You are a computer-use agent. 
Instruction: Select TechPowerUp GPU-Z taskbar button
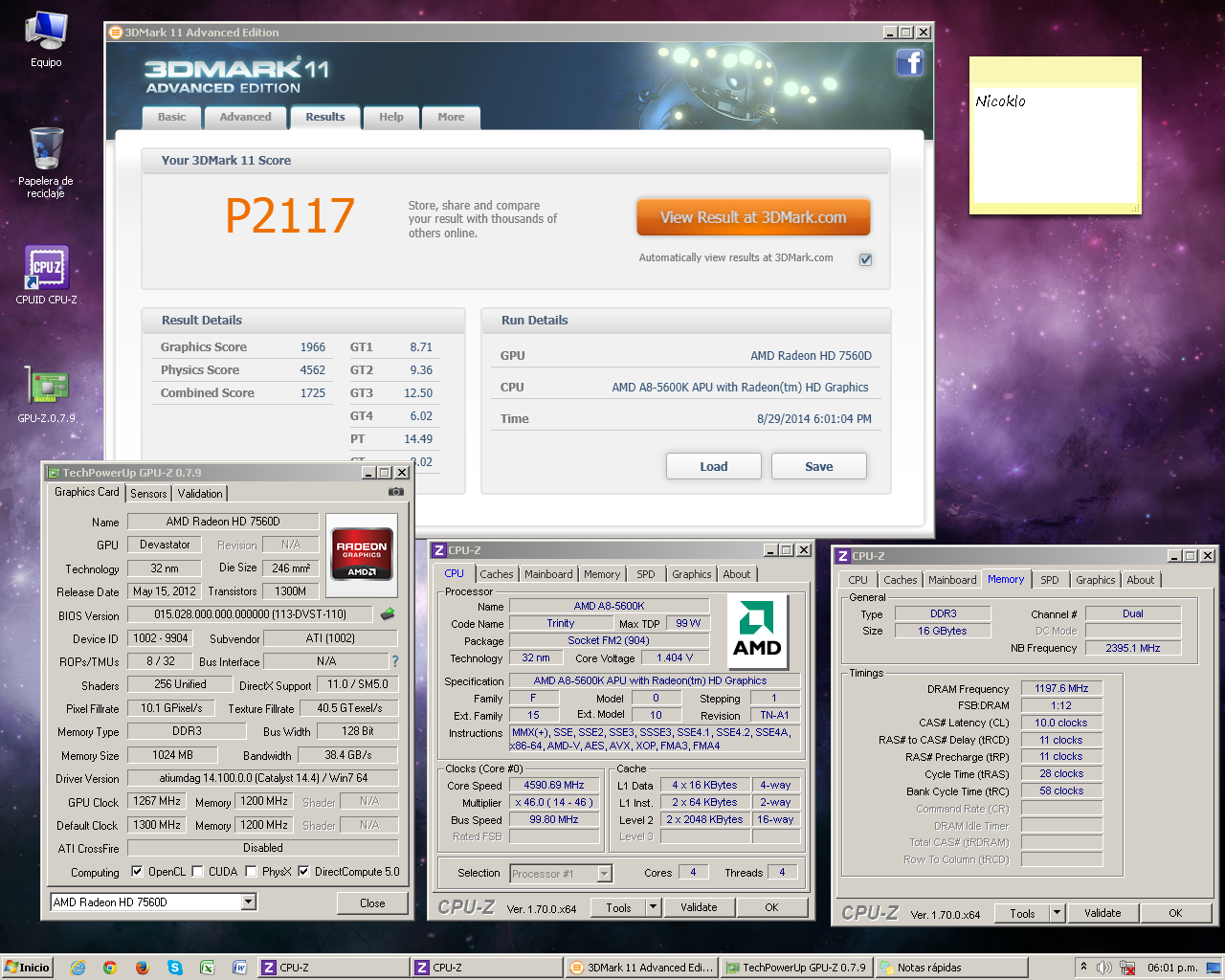pyautogui.click(x=796, y=968)
